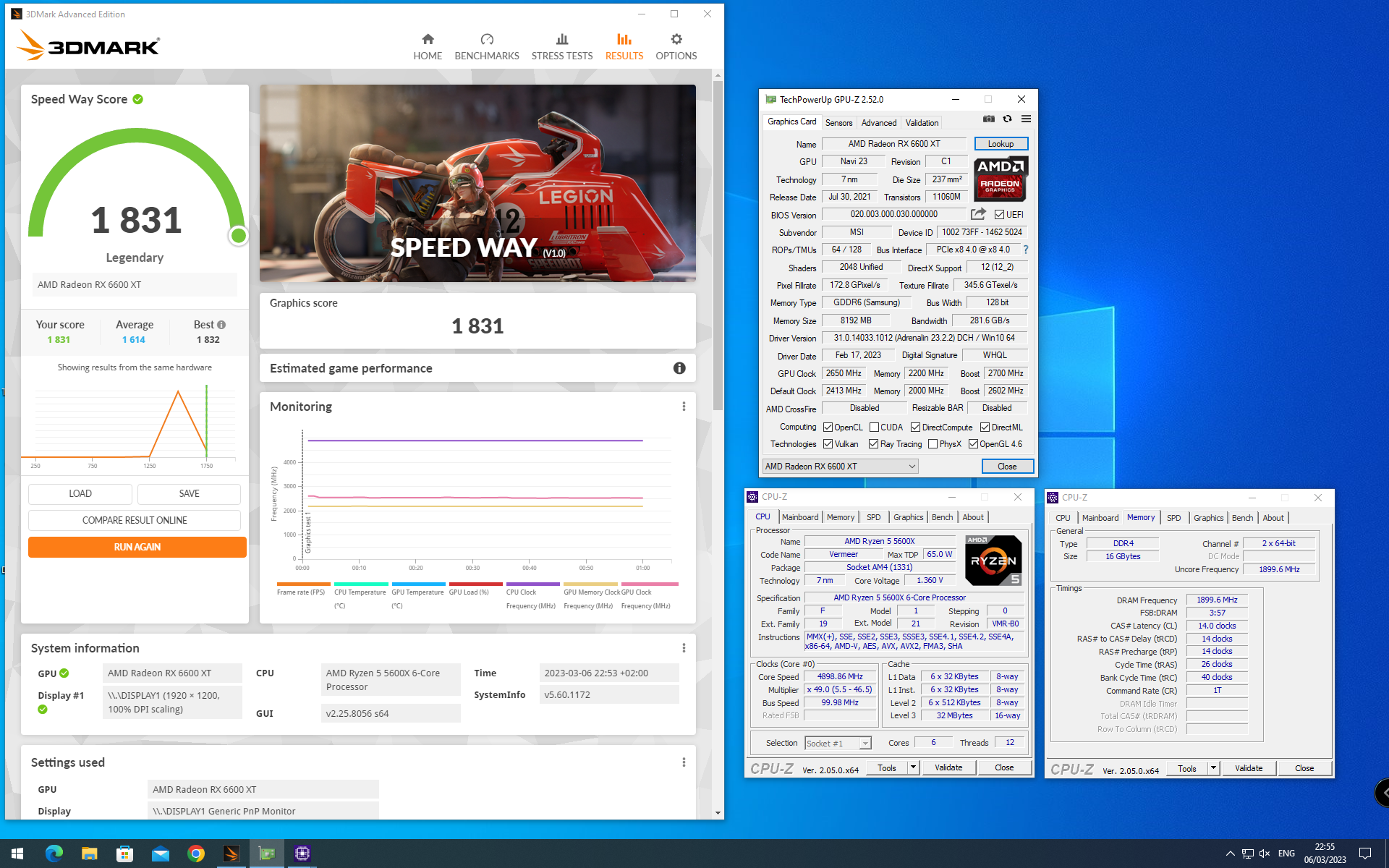Open Tools dropdown arrow in left CPU-Z window

[913, 767]
